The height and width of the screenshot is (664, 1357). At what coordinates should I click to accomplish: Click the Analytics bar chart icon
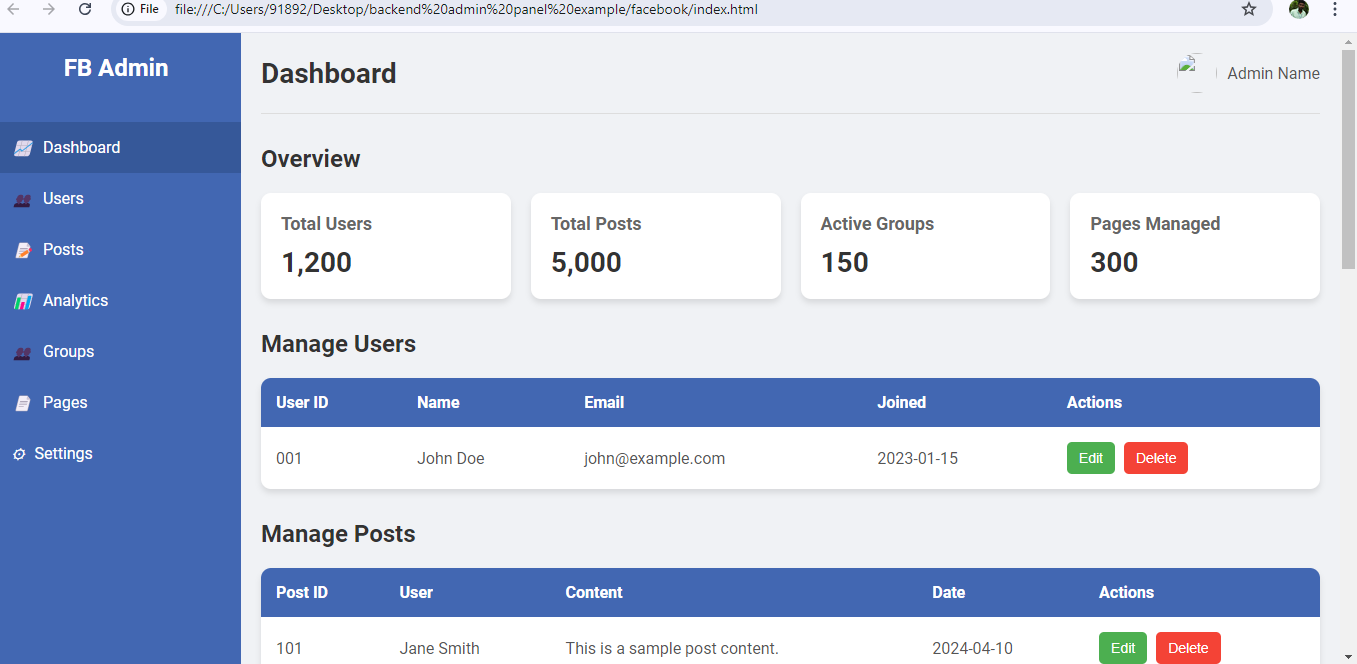[23, 301]
